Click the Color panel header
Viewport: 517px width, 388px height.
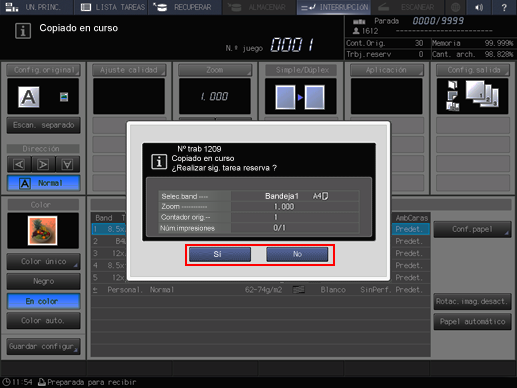[43, 205]
